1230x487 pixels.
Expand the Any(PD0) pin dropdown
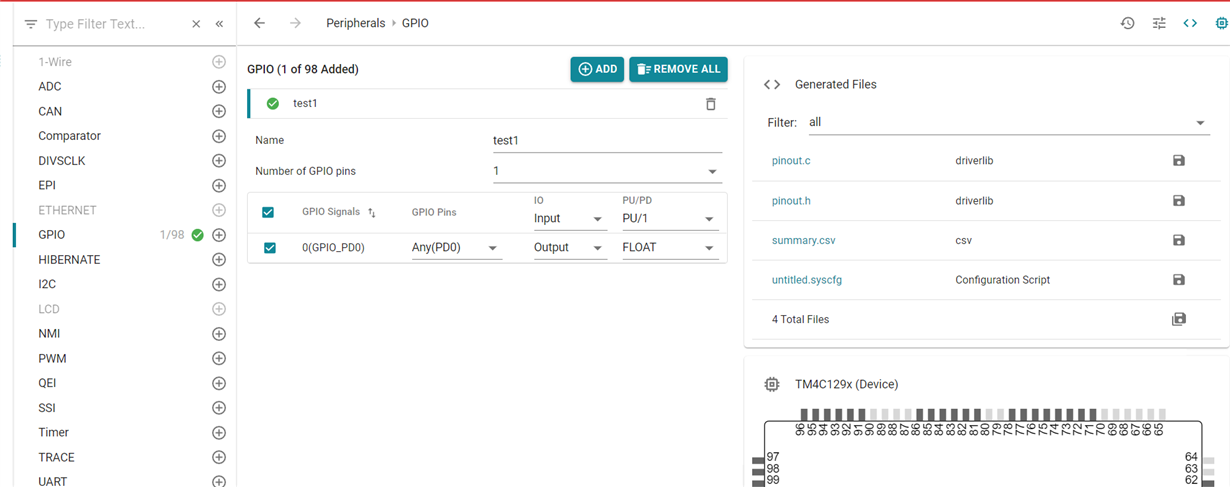(456, 247)
